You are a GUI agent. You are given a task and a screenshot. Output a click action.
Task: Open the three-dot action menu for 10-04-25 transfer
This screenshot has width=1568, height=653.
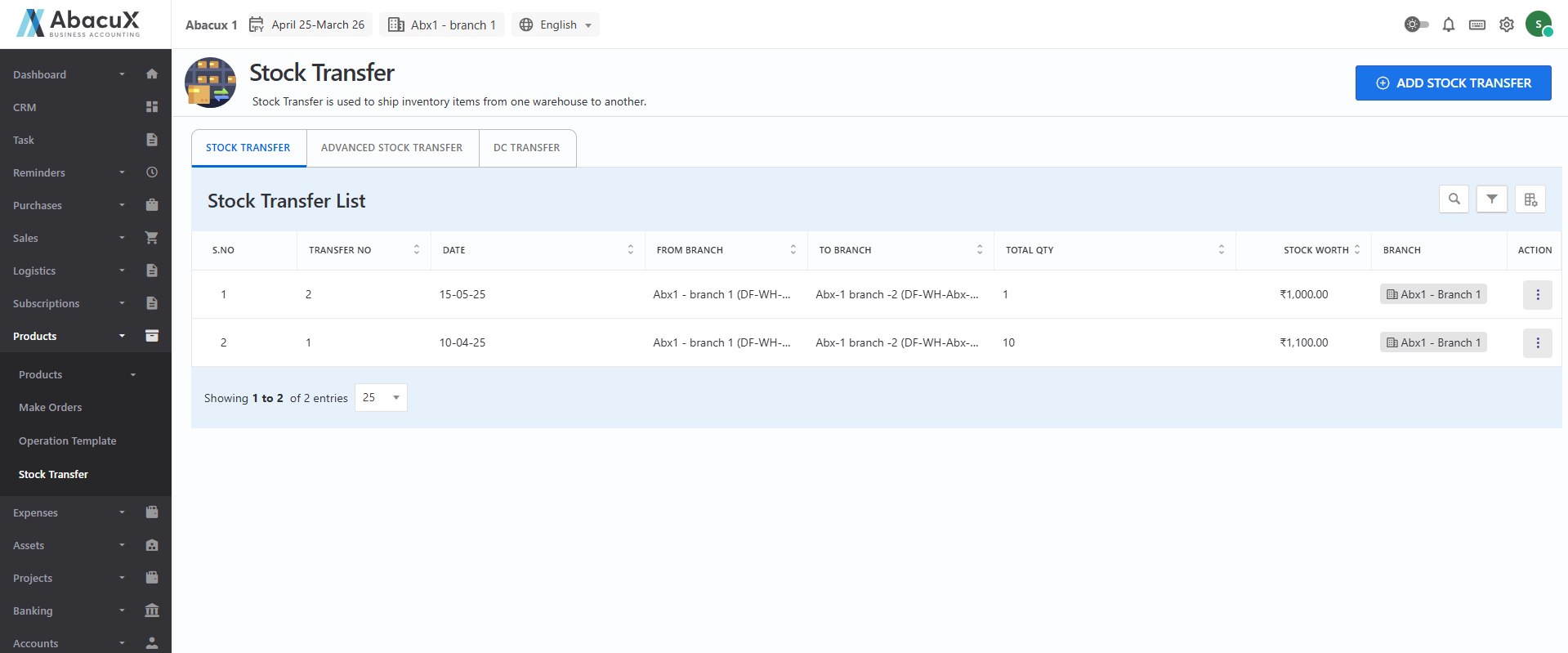[1537, 343]
